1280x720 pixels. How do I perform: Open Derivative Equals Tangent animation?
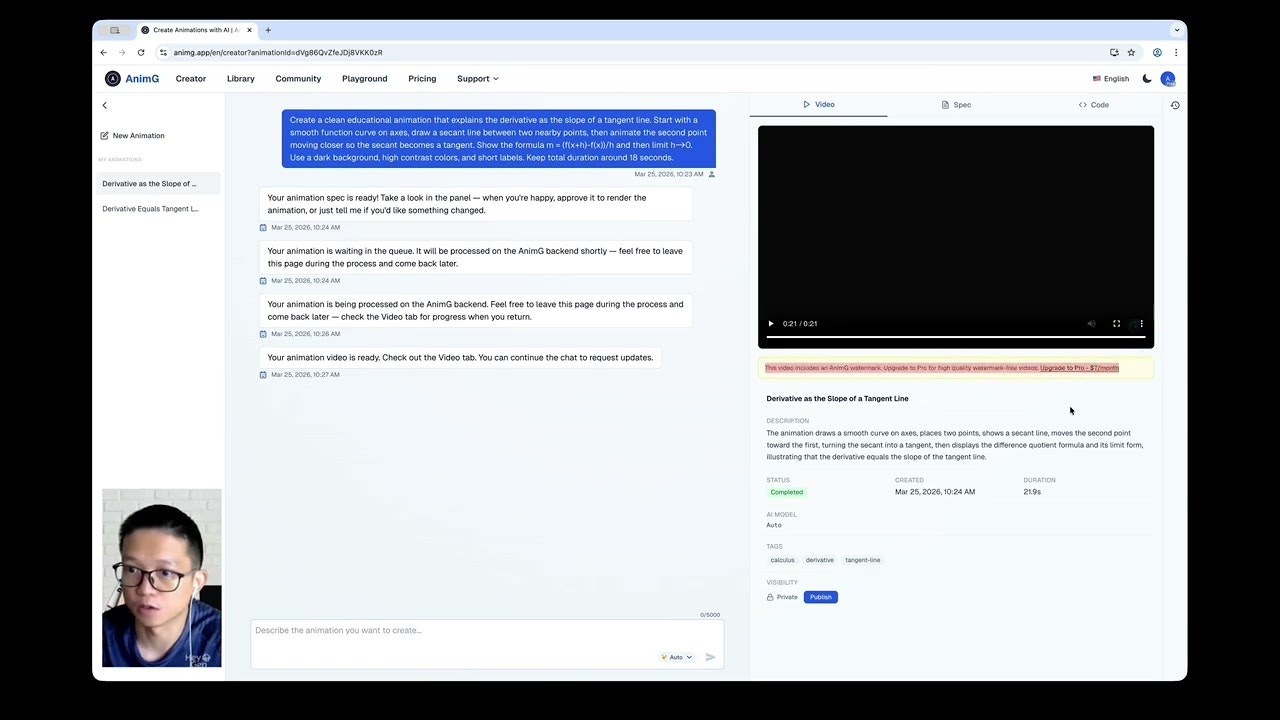pos(158,209)
